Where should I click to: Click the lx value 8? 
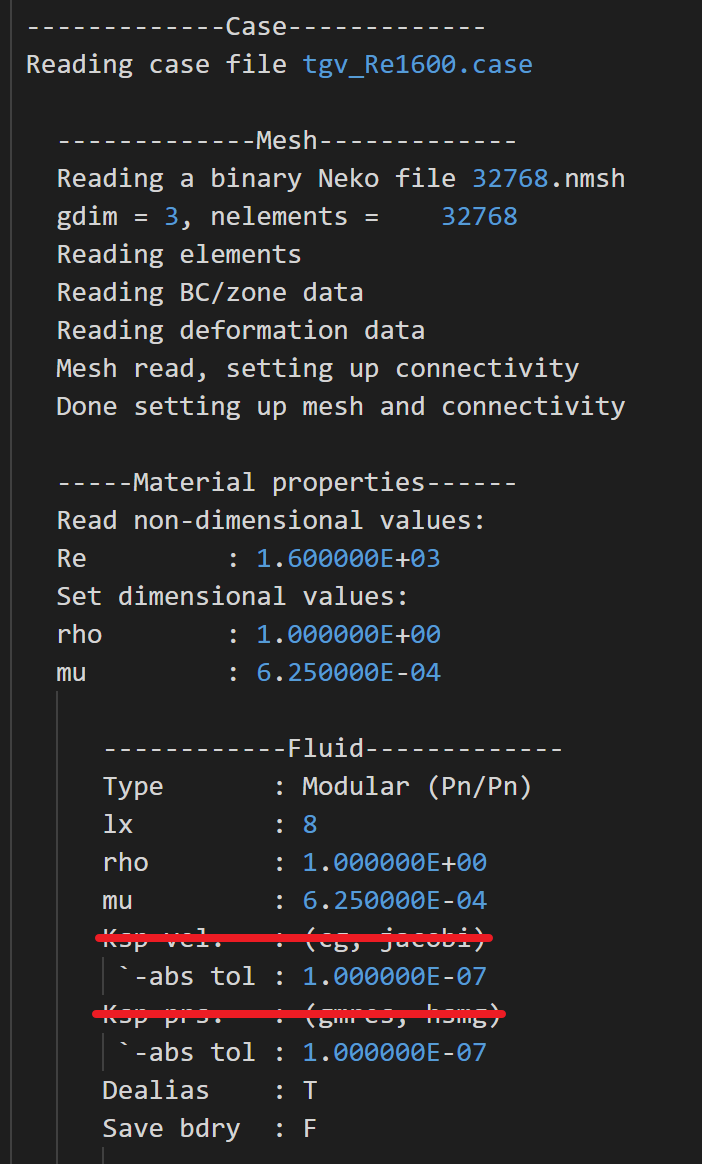(310, 825)
